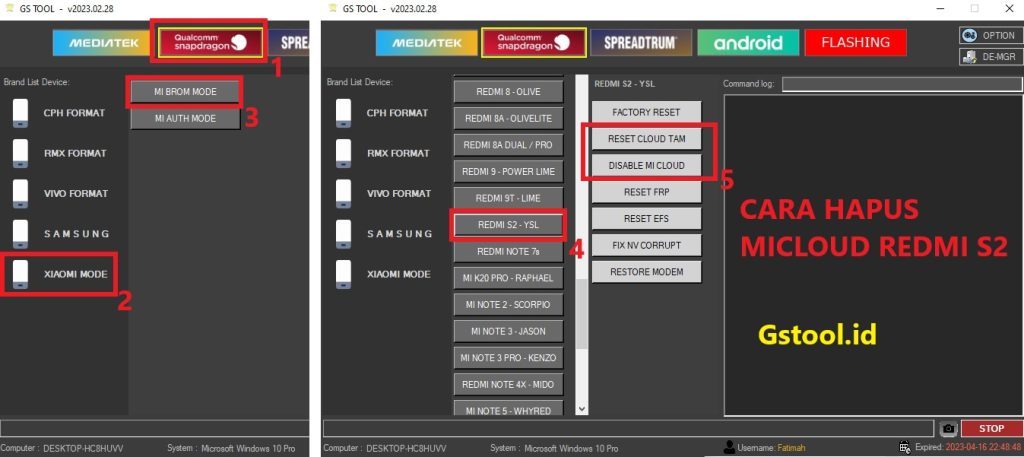Click the camera screenshot icon
This screenshot has height=457, width=1024.
click(948, 429)
